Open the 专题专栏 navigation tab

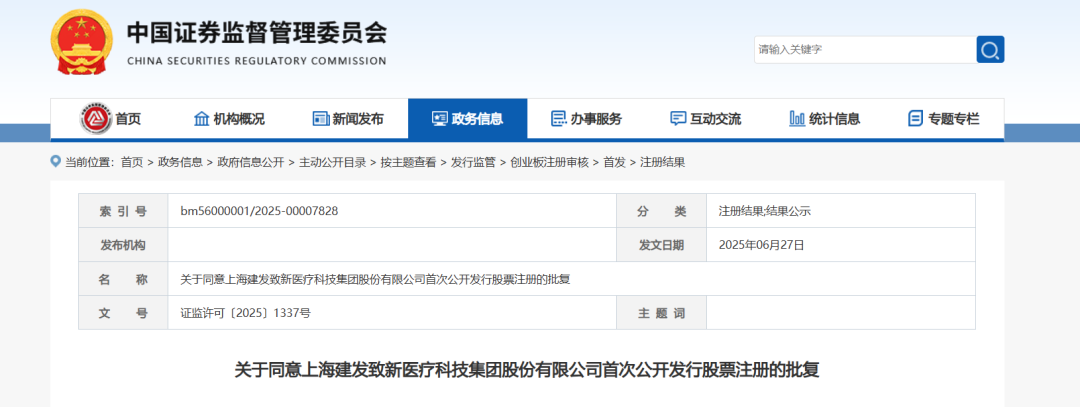click(944, 118)
